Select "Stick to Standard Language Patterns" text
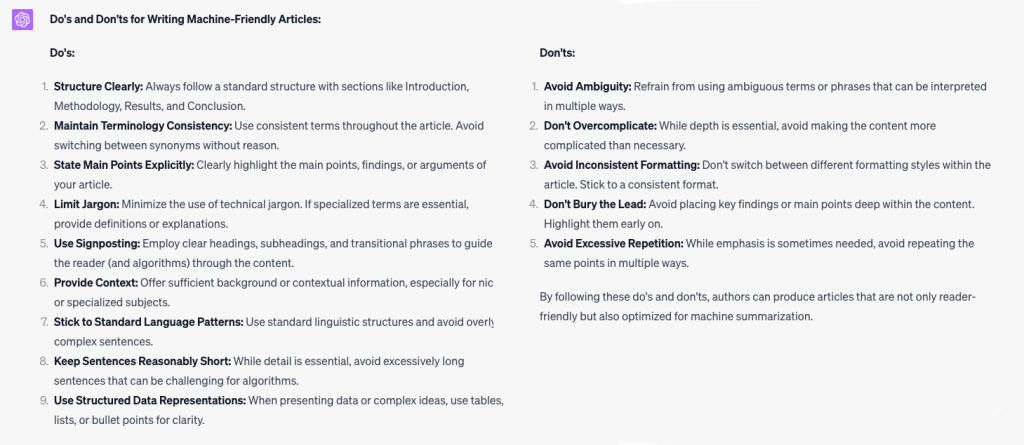This screenshot has width=1024, height=445. click(149, 321)
